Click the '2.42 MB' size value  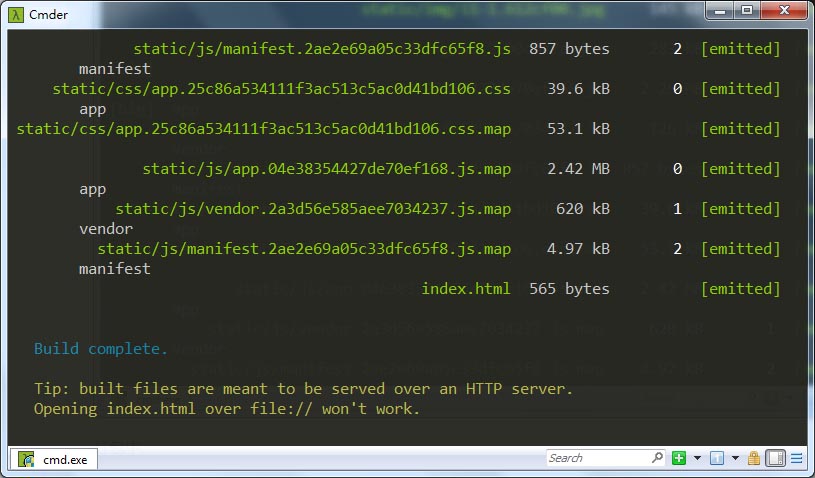(x=579, y=169)
